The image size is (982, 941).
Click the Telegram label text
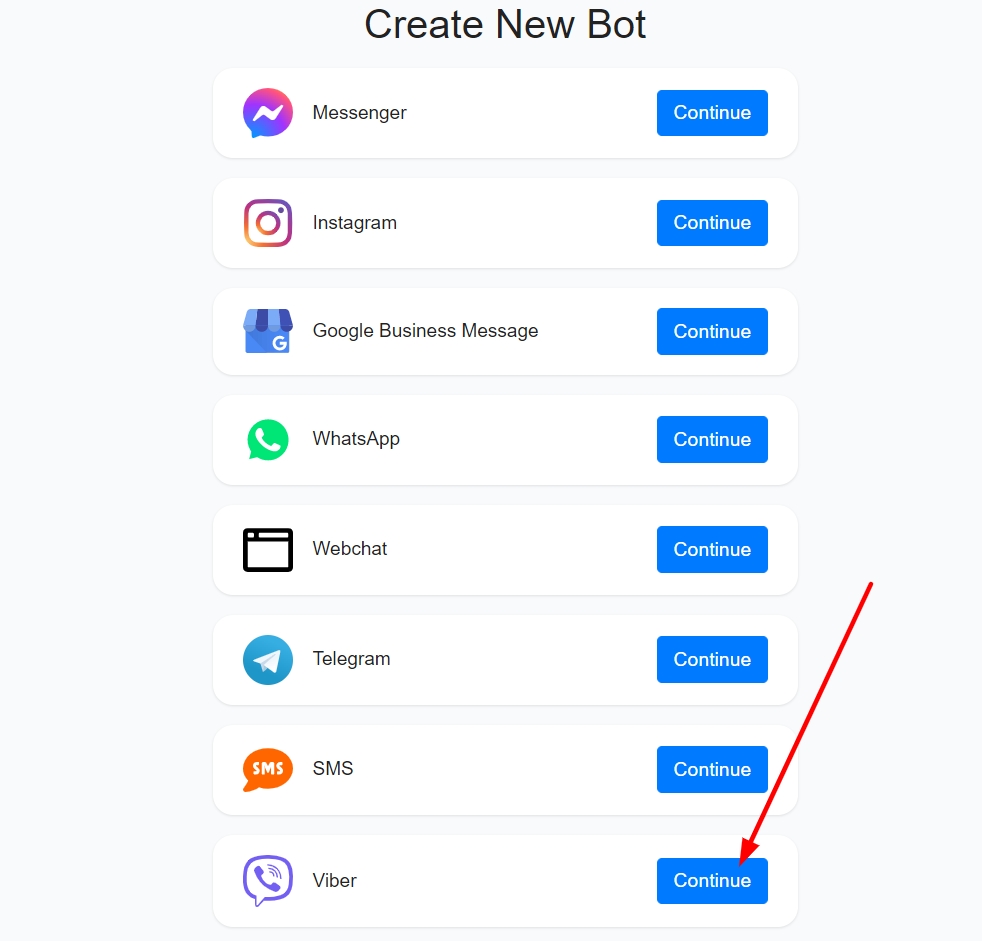(351, 659)
